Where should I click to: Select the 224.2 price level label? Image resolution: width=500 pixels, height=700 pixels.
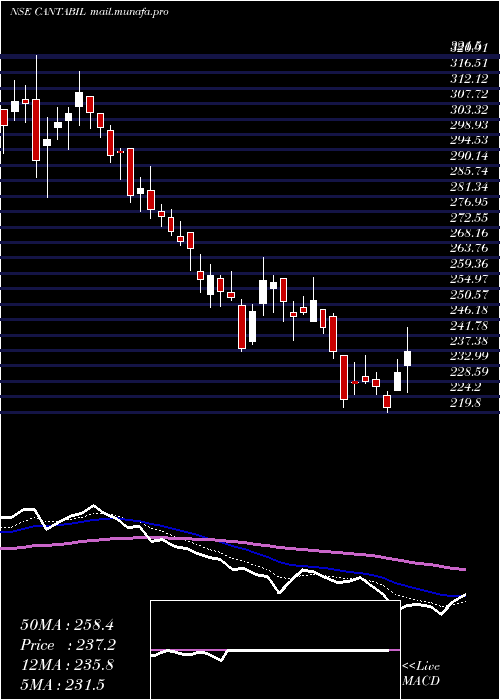[466, 387]
